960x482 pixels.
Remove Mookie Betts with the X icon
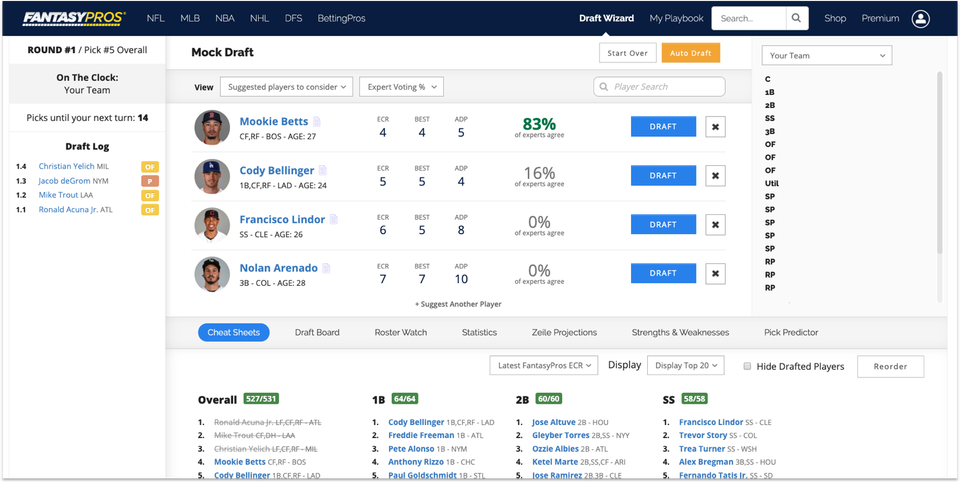pos(715,127)
